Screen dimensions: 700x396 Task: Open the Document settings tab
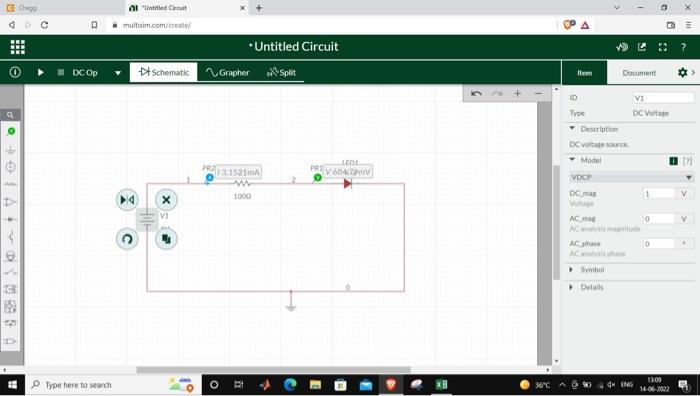click(x=639, y=73)
